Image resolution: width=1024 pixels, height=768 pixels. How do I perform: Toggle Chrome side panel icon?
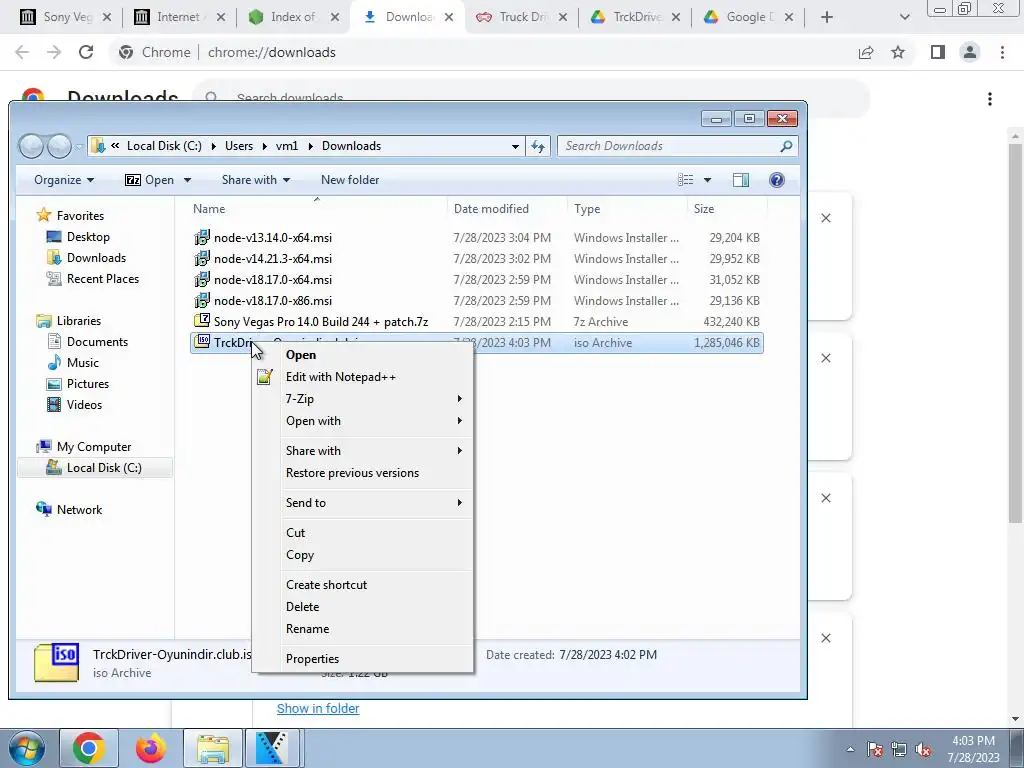938,52
